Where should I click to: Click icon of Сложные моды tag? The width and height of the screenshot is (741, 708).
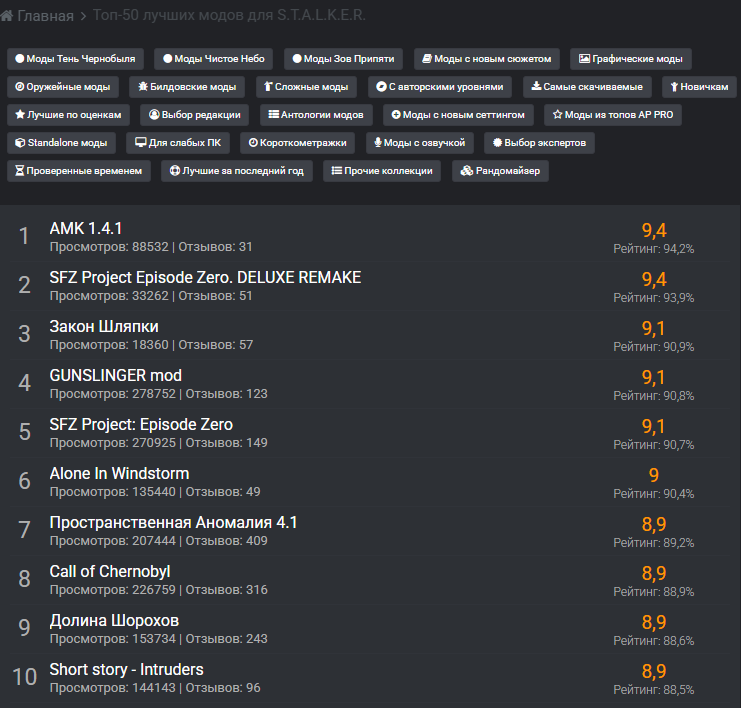tap(268, 86)
